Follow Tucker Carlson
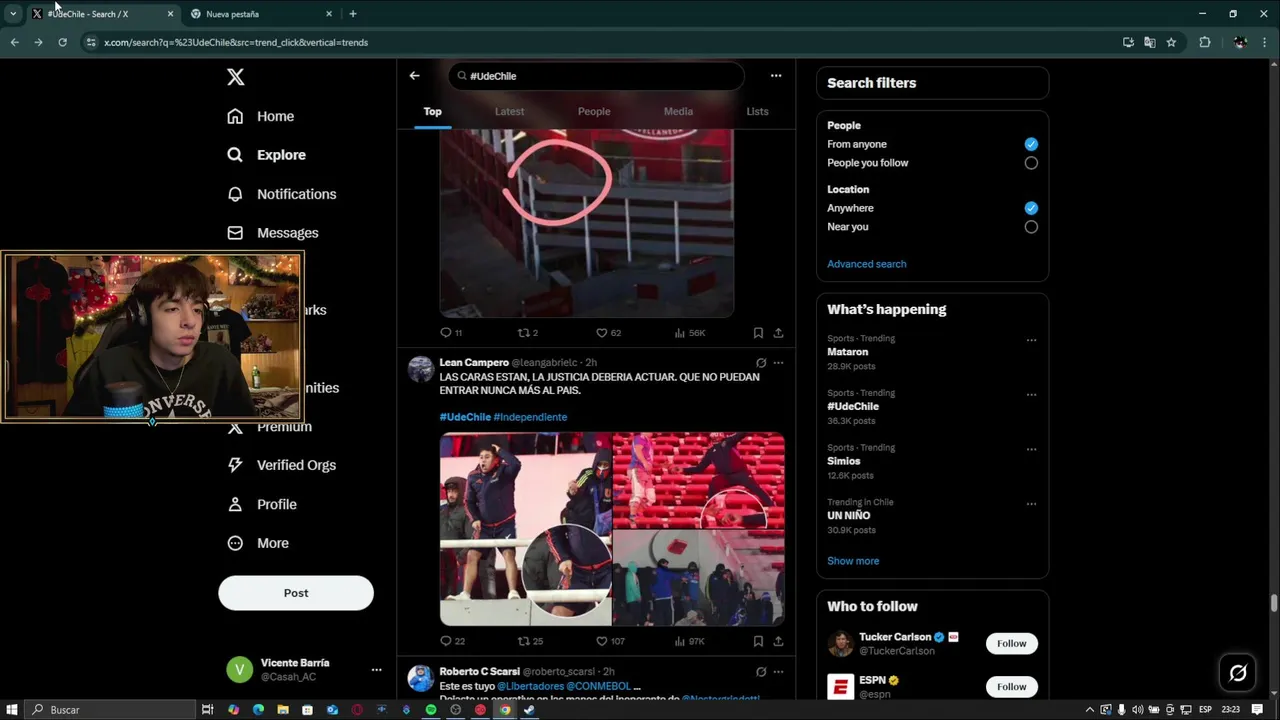 click(1011, 643)
